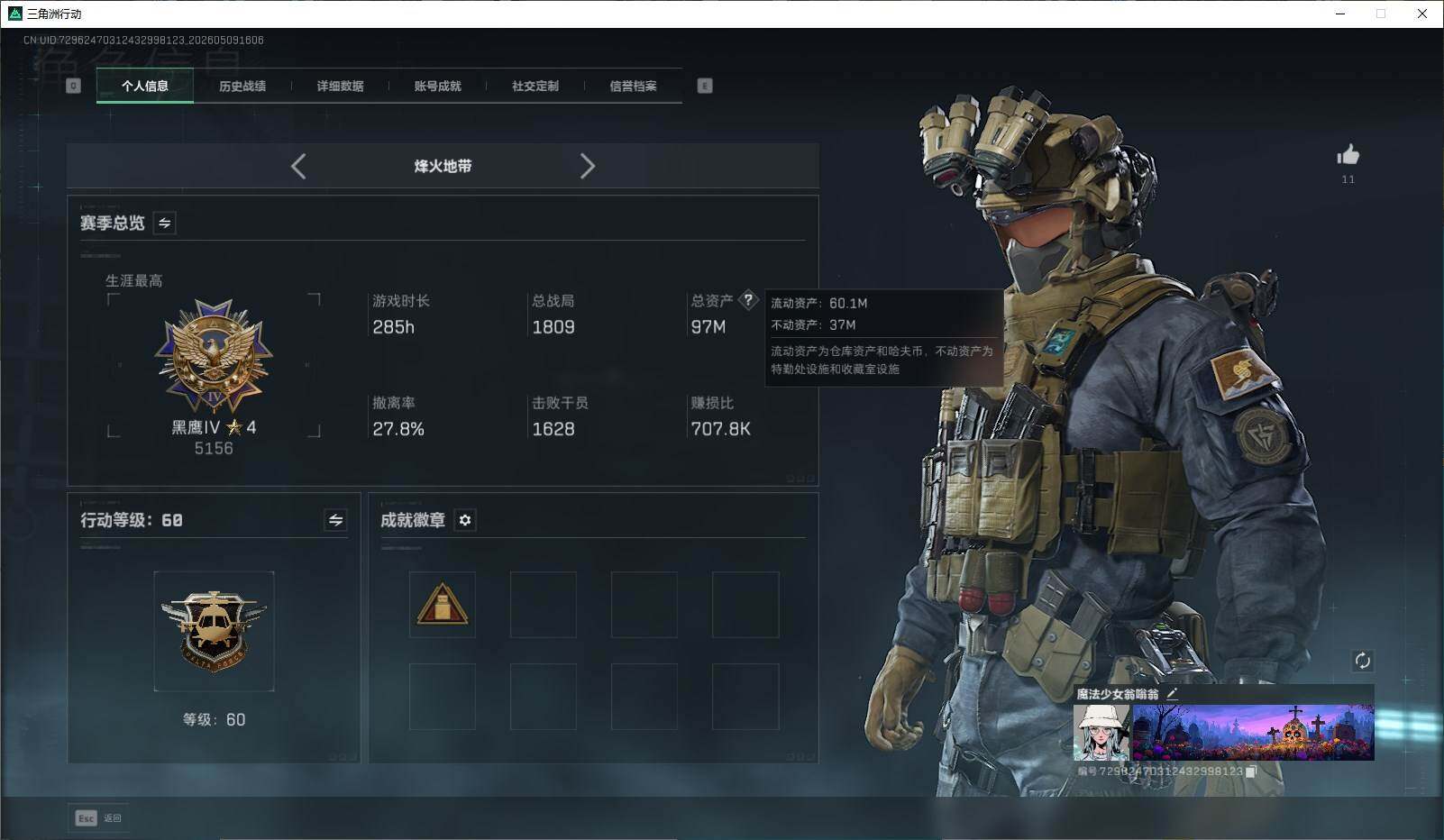Click the E key next-tab icon
The image size is (1444, 840).
pos(705,86)
